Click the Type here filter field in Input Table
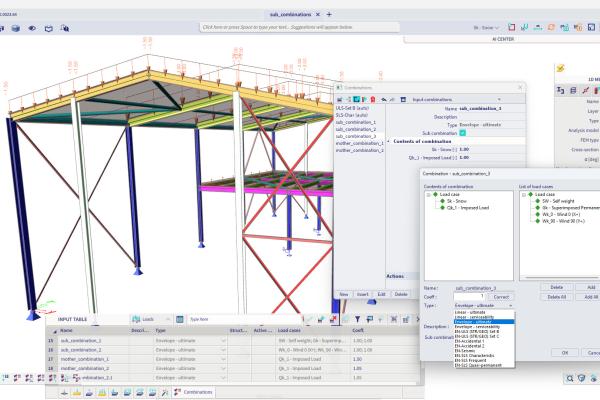The image size is (600, 400). pos(245,319)
